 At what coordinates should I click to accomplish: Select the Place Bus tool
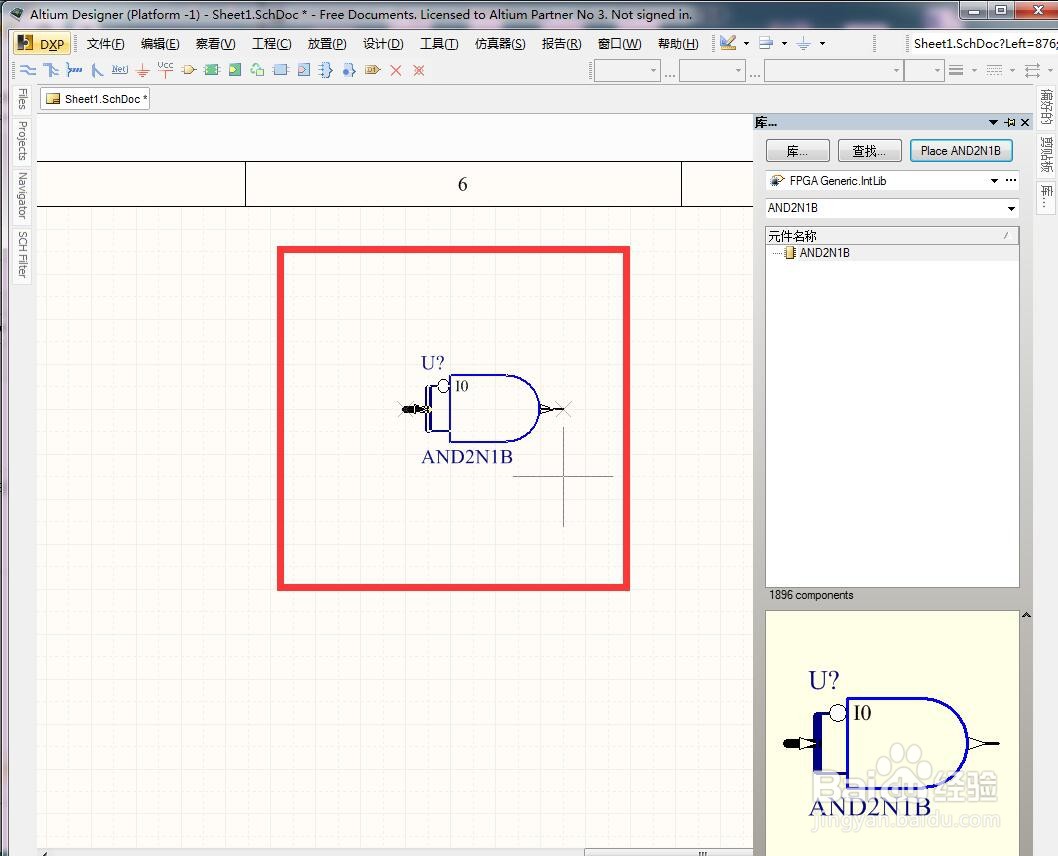pos(51,69)
